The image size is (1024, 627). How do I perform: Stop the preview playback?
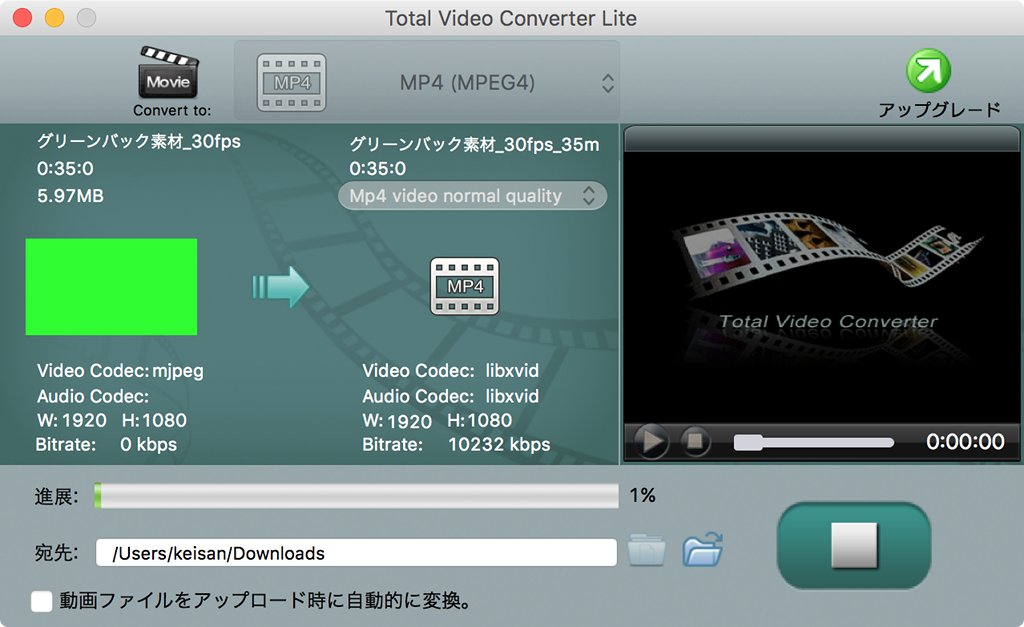[x=695, y=442]
